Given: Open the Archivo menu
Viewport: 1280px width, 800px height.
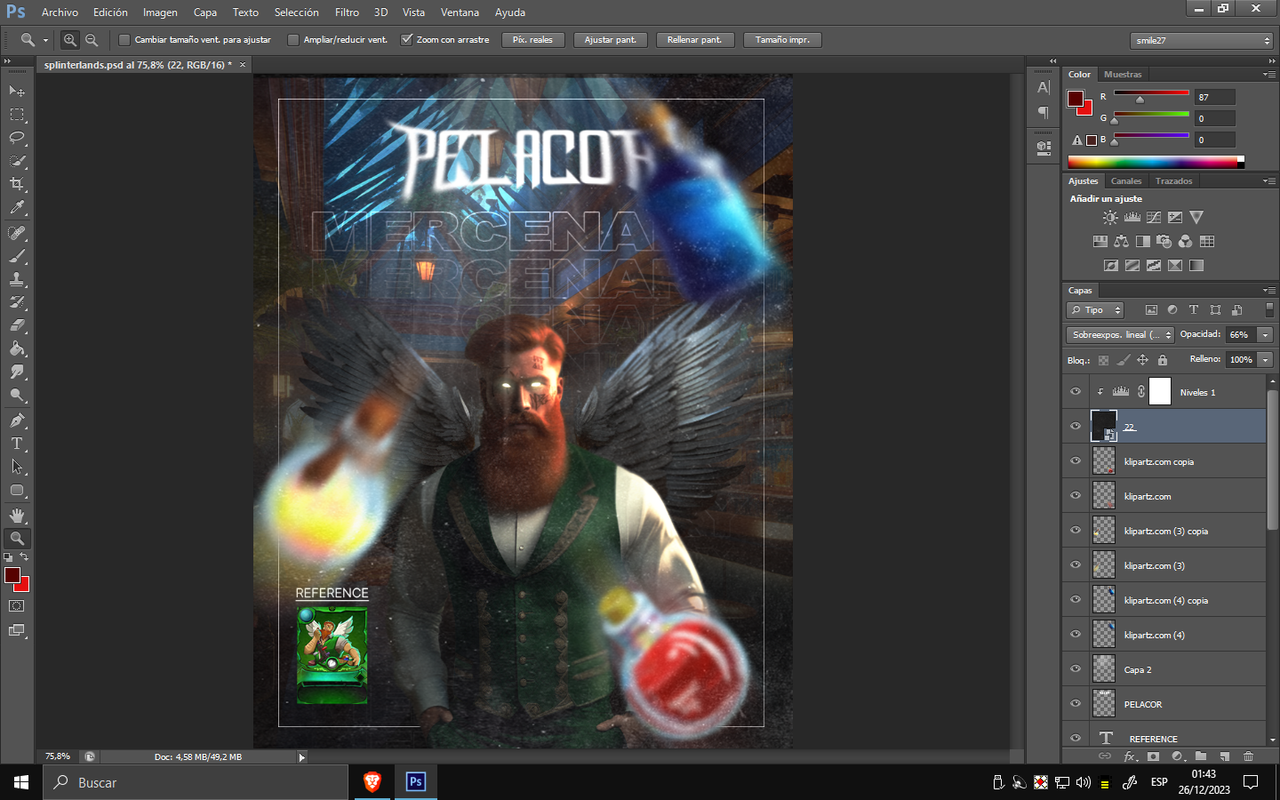Looking at the screenshot, I should tap(60, 12).
